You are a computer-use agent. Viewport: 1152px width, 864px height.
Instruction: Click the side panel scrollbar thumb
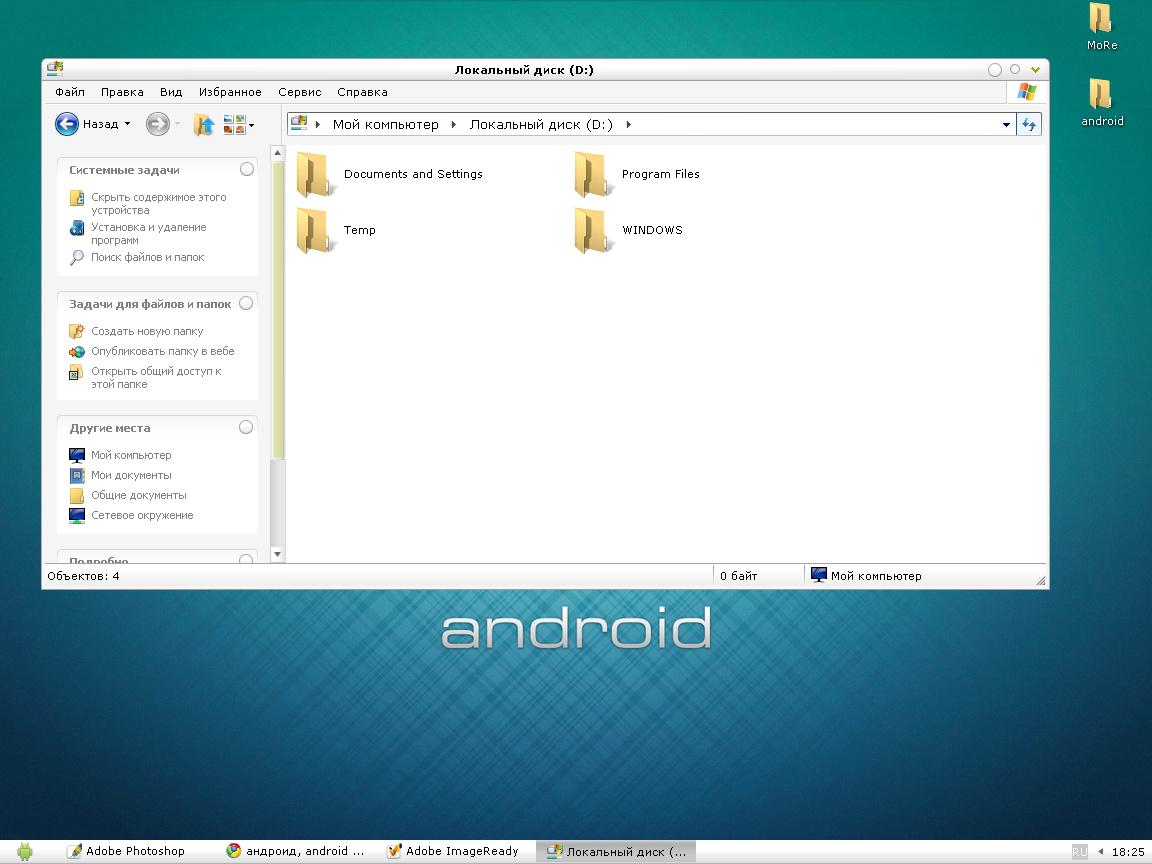point(277,311)
